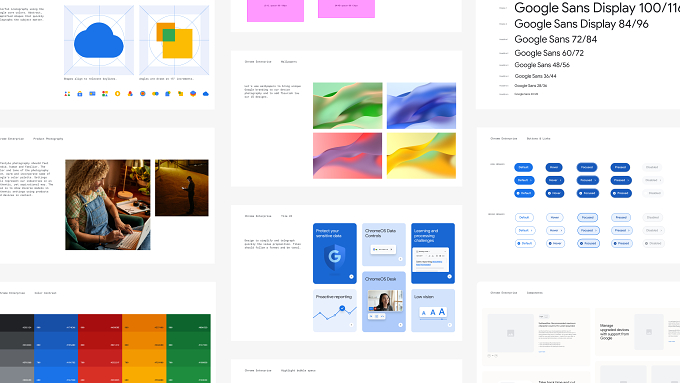Click the image placeholder icon in Components card
The image size is (680, 383).
[x=510, y=333]
